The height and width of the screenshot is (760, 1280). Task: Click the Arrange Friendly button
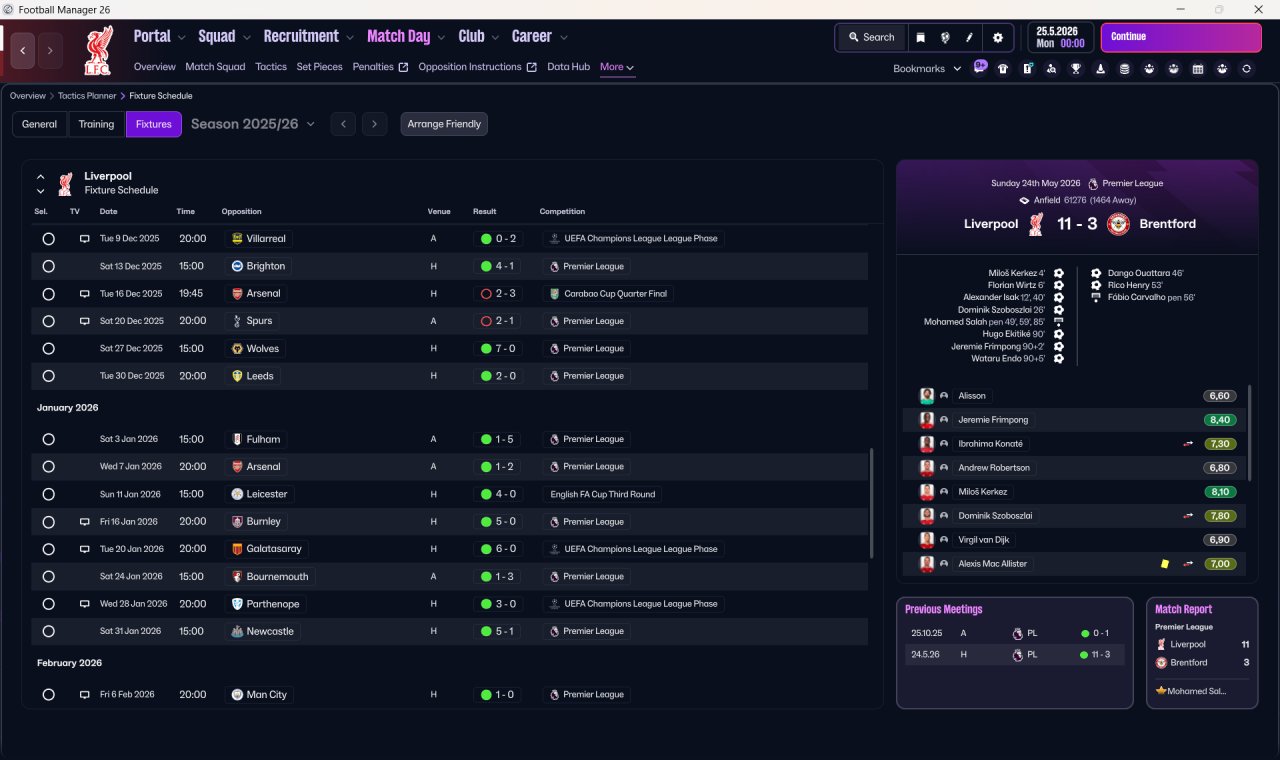coord(444,124)
